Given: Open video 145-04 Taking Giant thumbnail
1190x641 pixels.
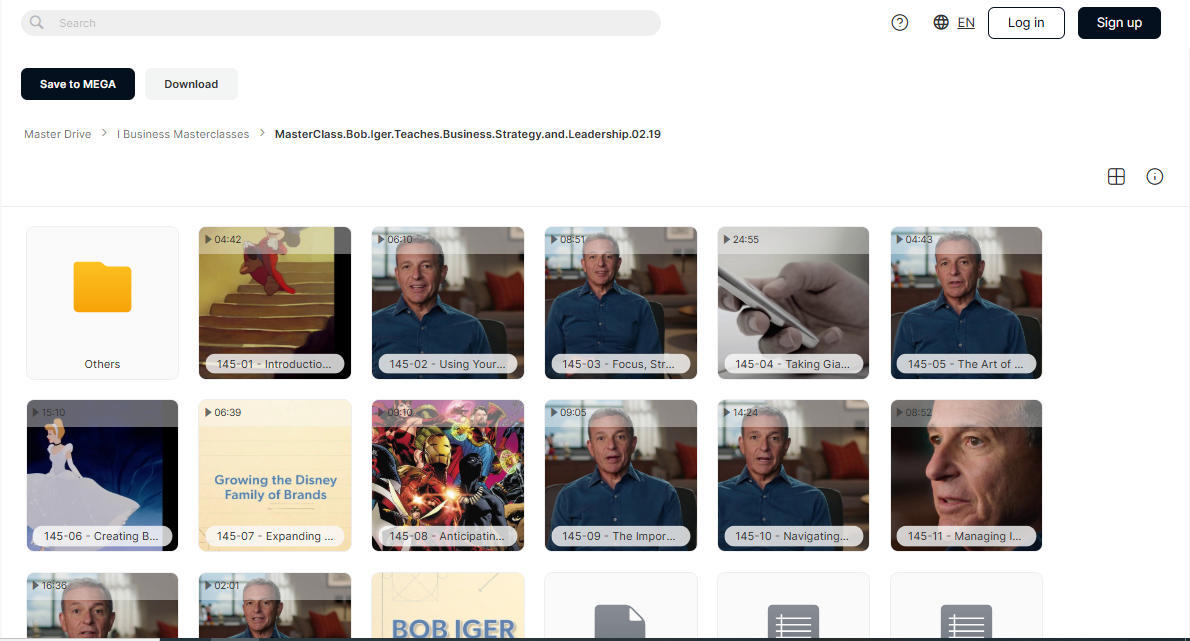Looking at the screenshot, I should click(x=793, y=303).
